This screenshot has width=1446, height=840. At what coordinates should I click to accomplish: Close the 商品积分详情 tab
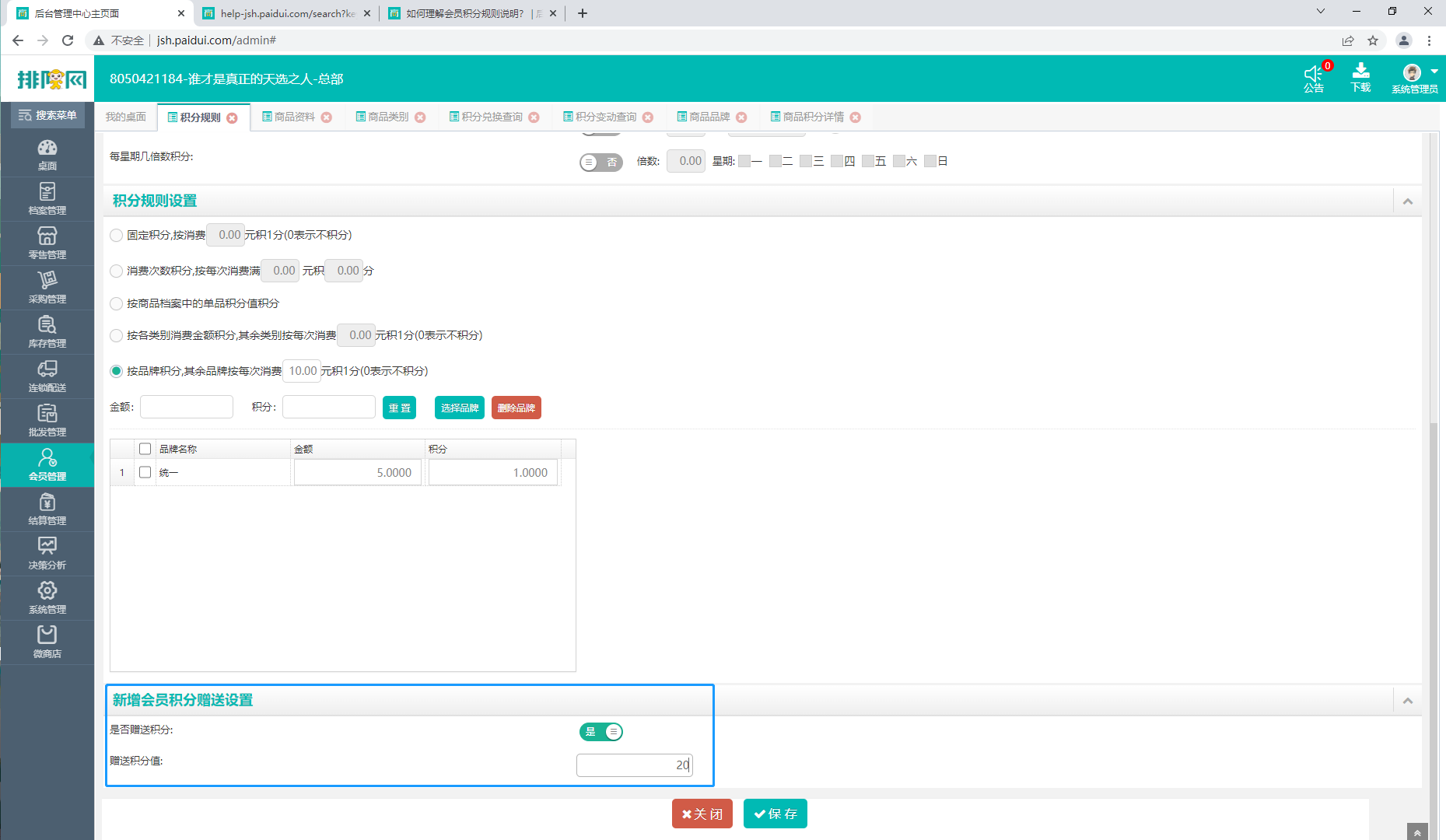(856, 117)
